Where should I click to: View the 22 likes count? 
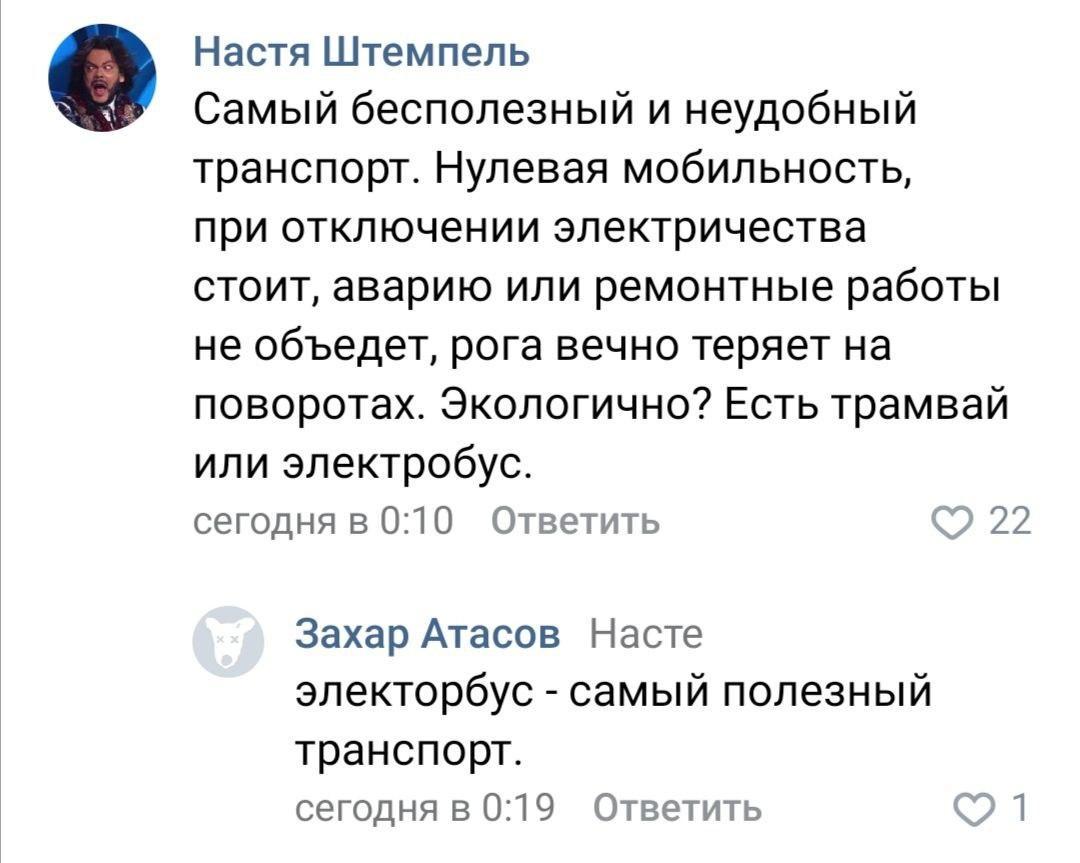click(1010, 522)
